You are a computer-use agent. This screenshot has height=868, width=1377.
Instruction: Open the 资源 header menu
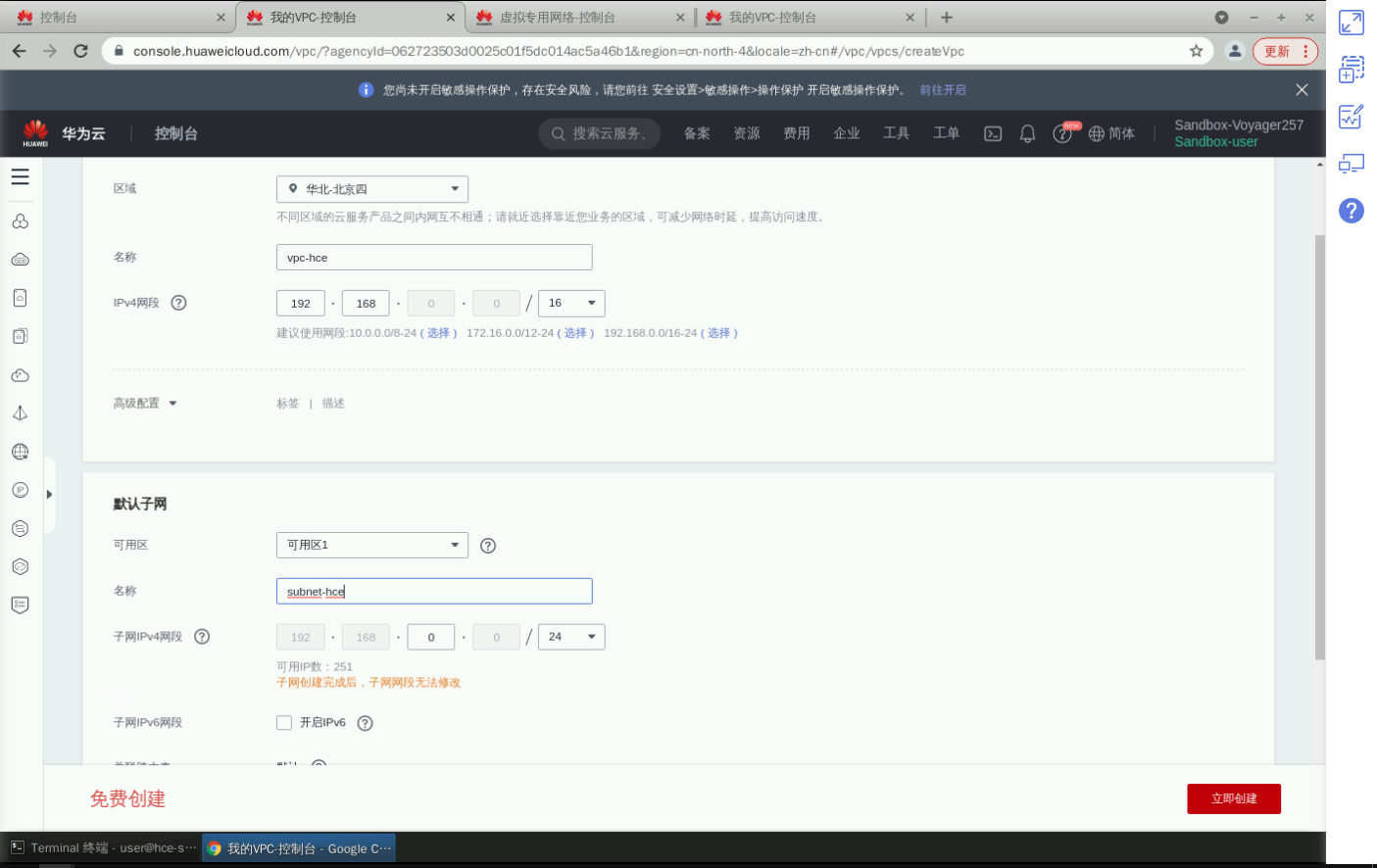[747, 133]
